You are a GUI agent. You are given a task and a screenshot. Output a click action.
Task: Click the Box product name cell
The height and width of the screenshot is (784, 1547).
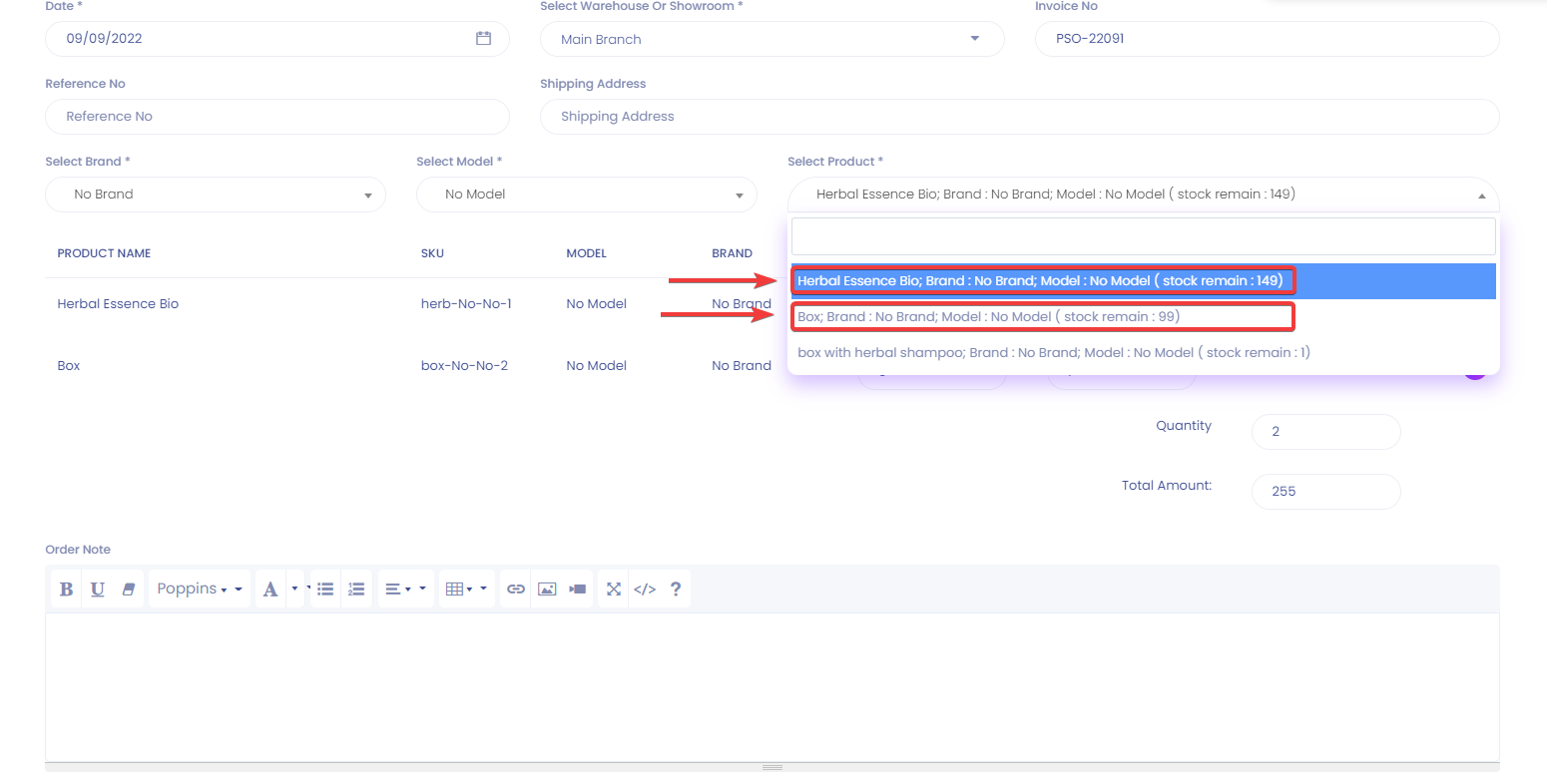[x=69, y=366]
